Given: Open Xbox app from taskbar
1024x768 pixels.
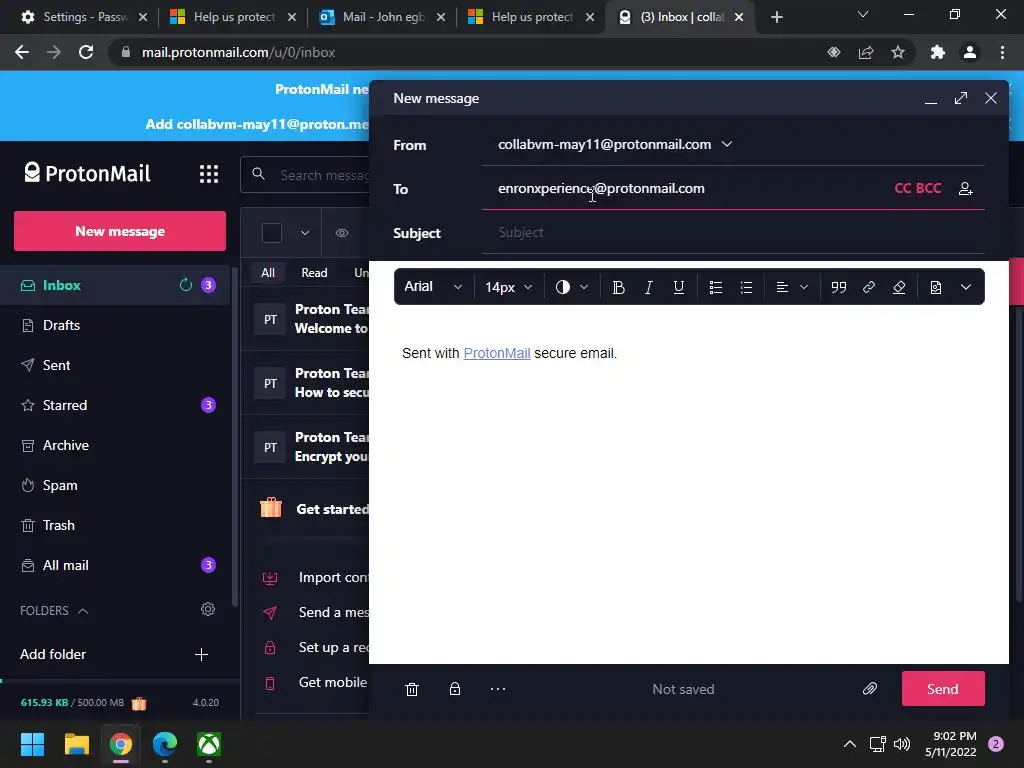Looking at the screenshot, I should [x=209, y=744].
